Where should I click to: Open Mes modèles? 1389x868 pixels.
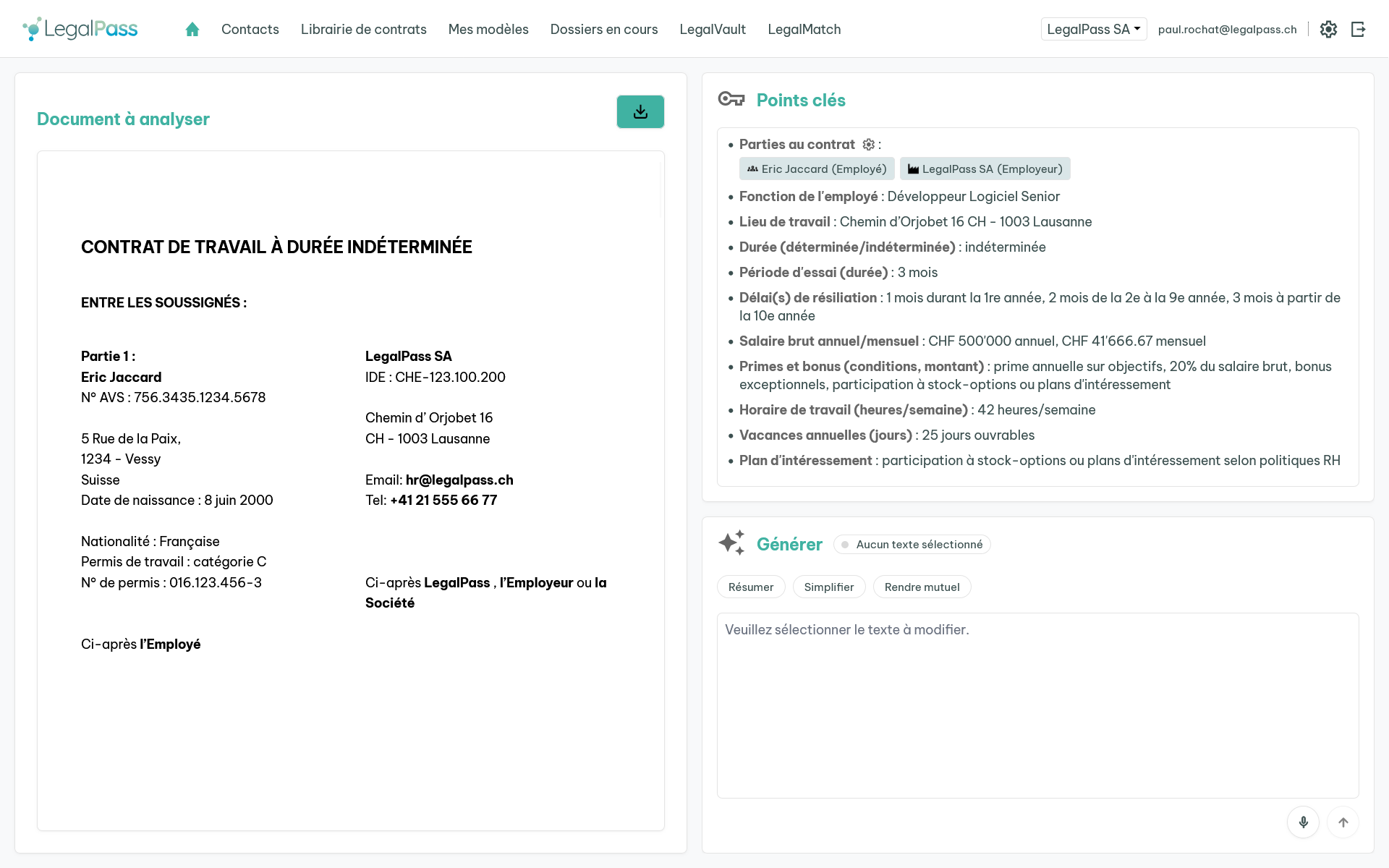click(488, 29)
